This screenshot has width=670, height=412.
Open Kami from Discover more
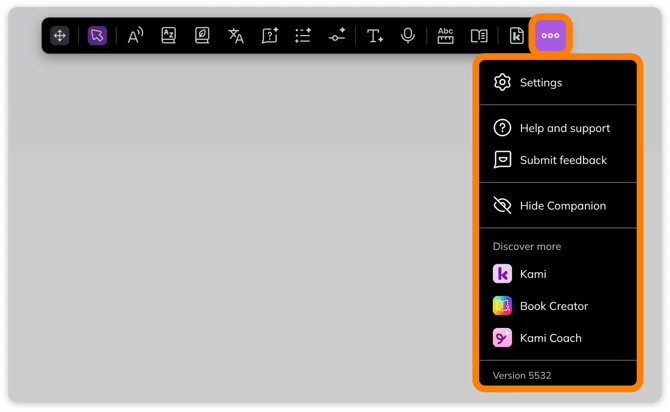coord(558,274)
